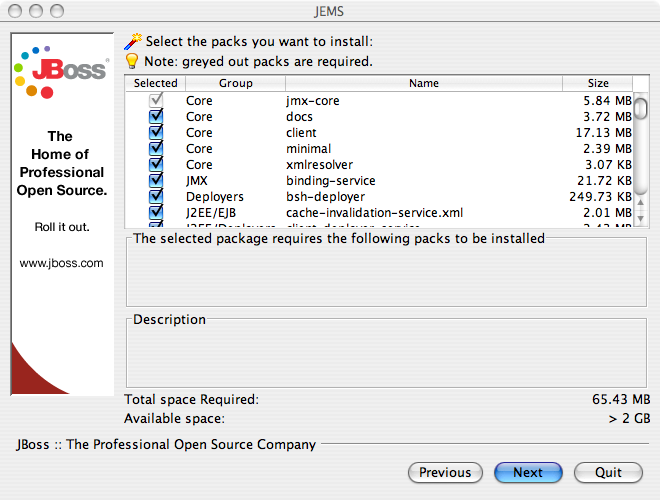Click the magic wand icon beside Select the packs
The image size is (660, 500).
click(133, 41)
